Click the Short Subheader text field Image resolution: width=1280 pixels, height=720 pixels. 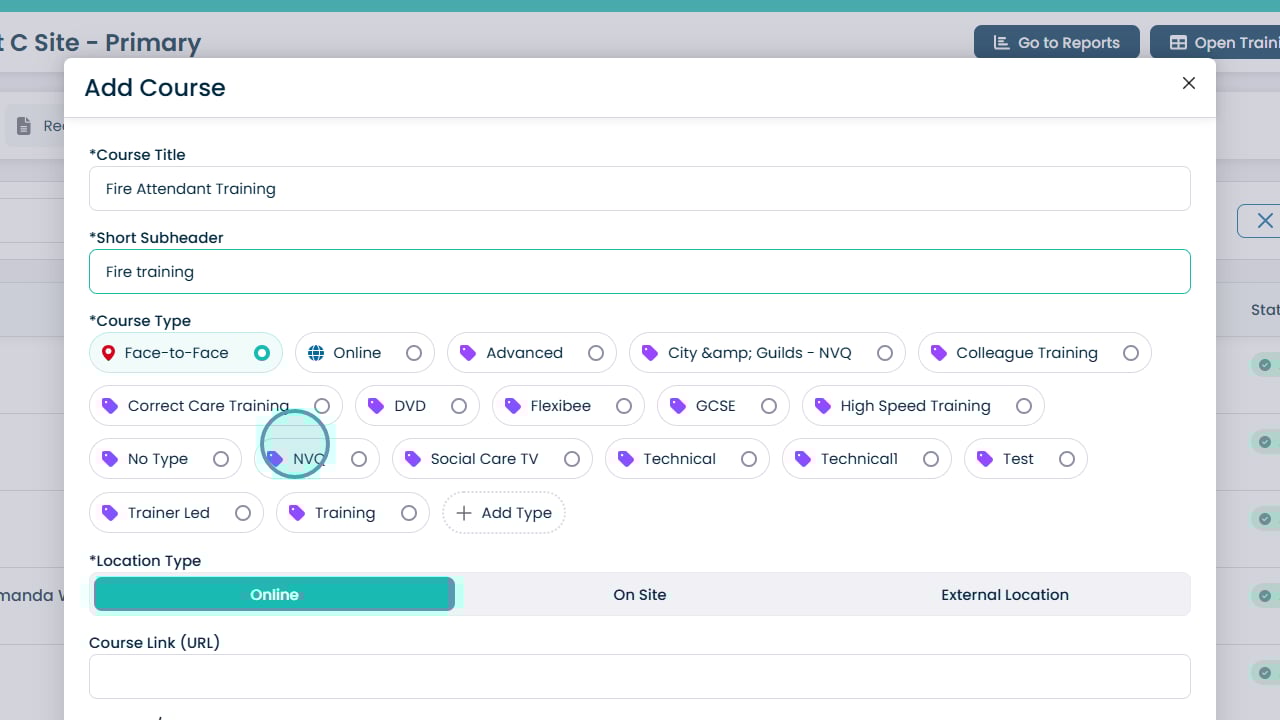point(639,272)
